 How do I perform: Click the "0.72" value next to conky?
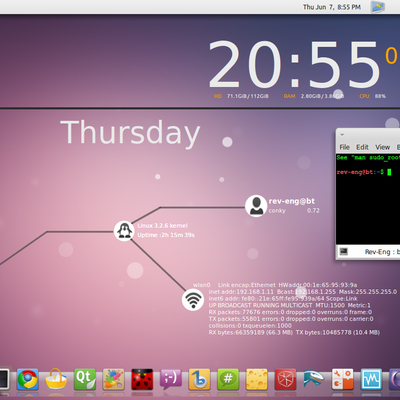click(313, 211)
